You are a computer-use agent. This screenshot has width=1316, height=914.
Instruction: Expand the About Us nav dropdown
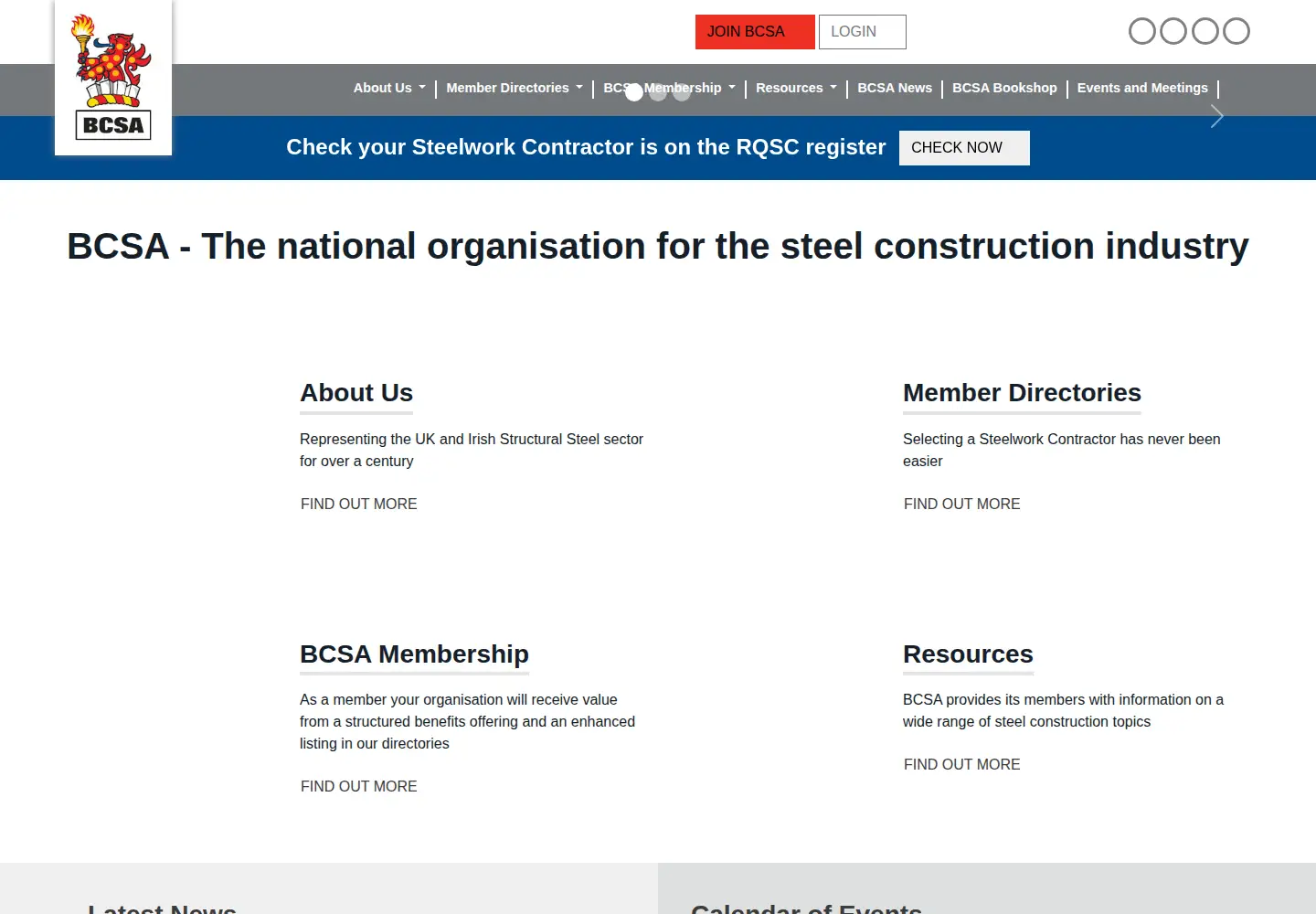point(389,88)
